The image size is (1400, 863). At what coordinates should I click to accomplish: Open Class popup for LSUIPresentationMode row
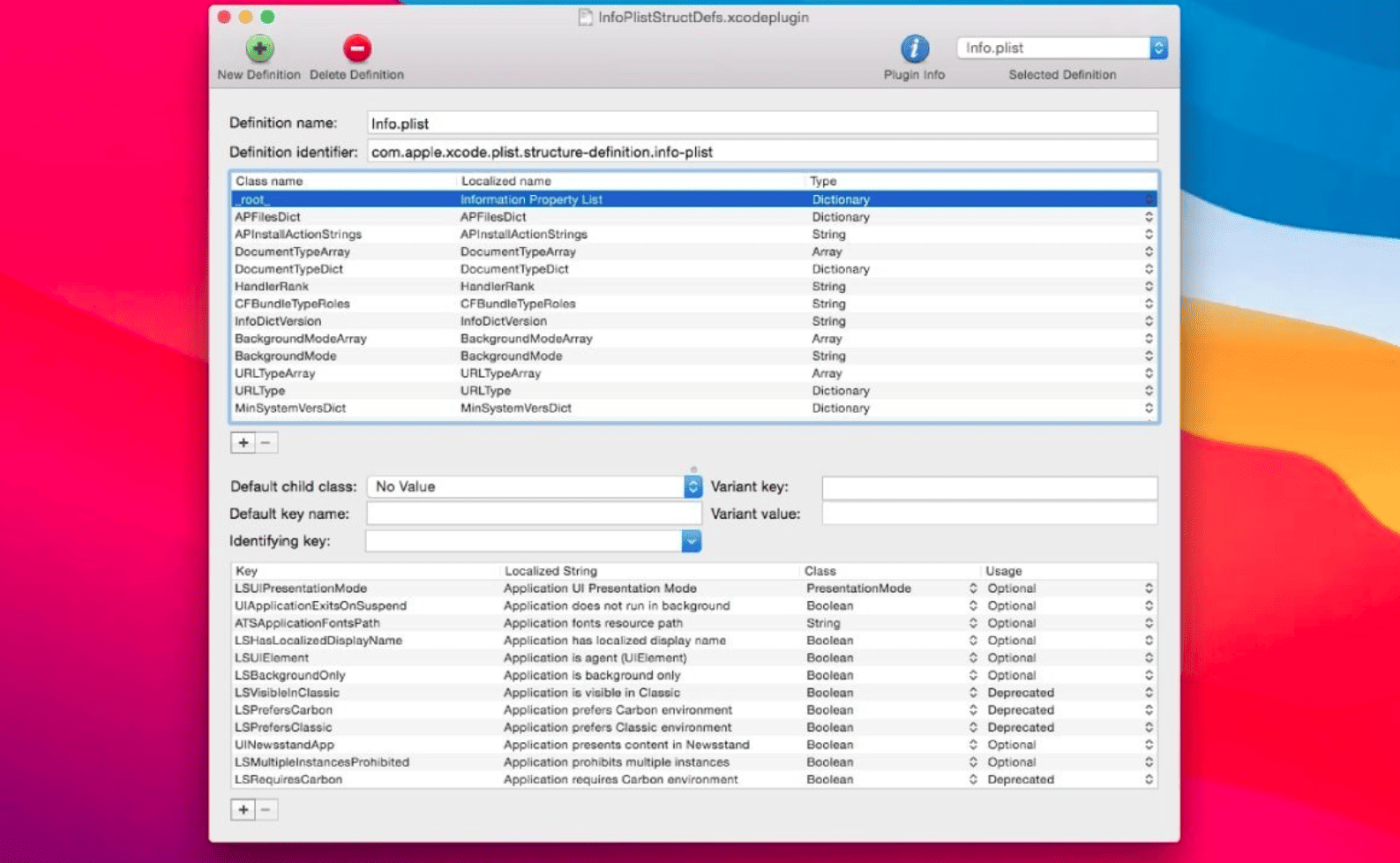tap(973, 589)
